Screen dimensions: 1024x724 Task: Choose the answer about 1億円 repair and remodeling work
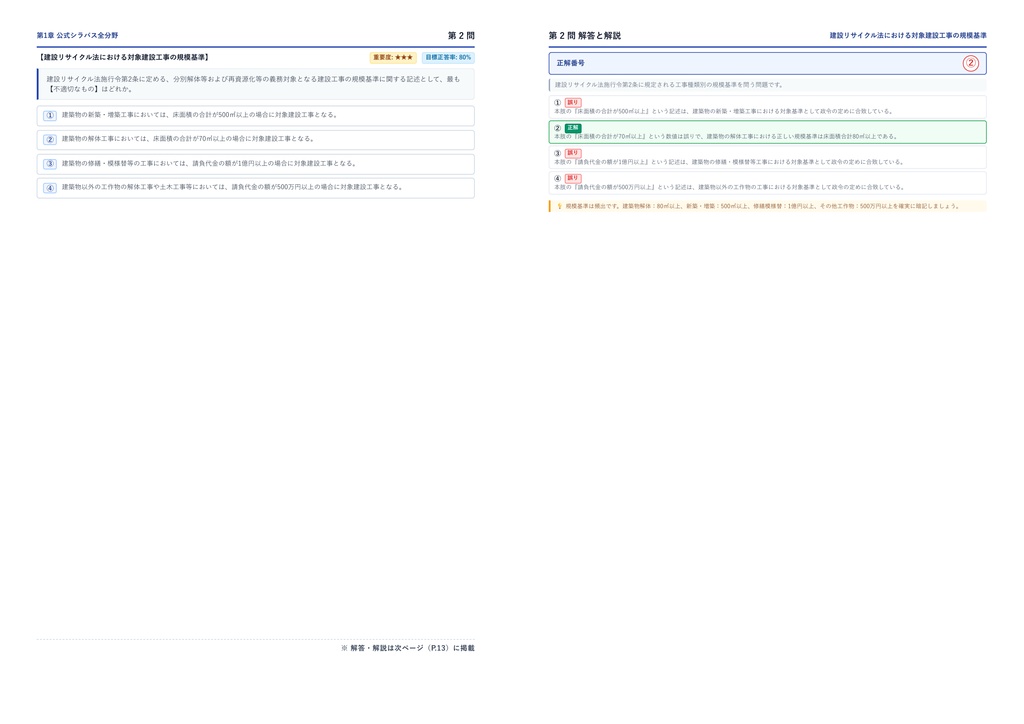(x=255, y=164)
